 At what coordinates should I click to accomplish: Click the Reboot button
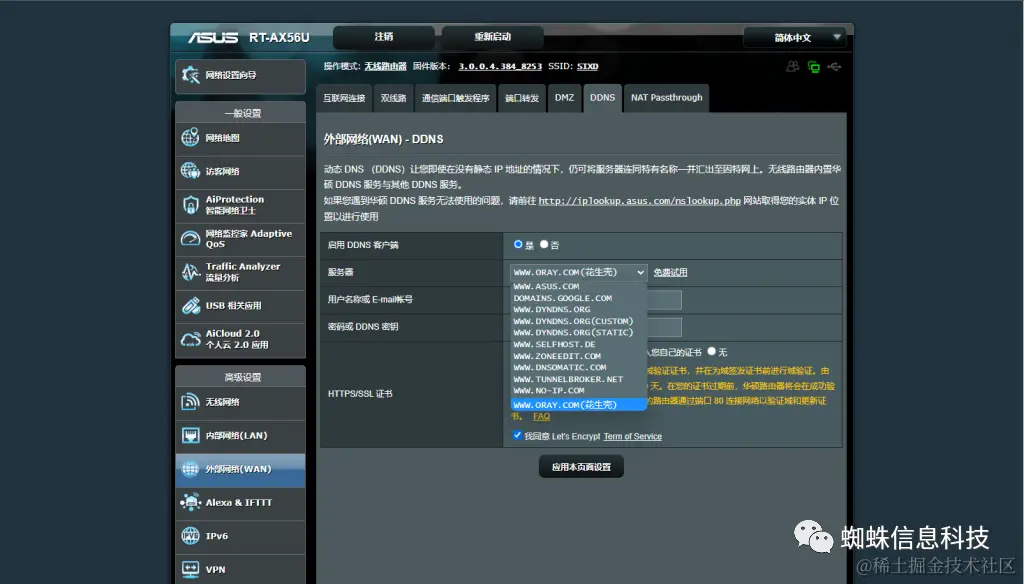(x=492, y=37)
